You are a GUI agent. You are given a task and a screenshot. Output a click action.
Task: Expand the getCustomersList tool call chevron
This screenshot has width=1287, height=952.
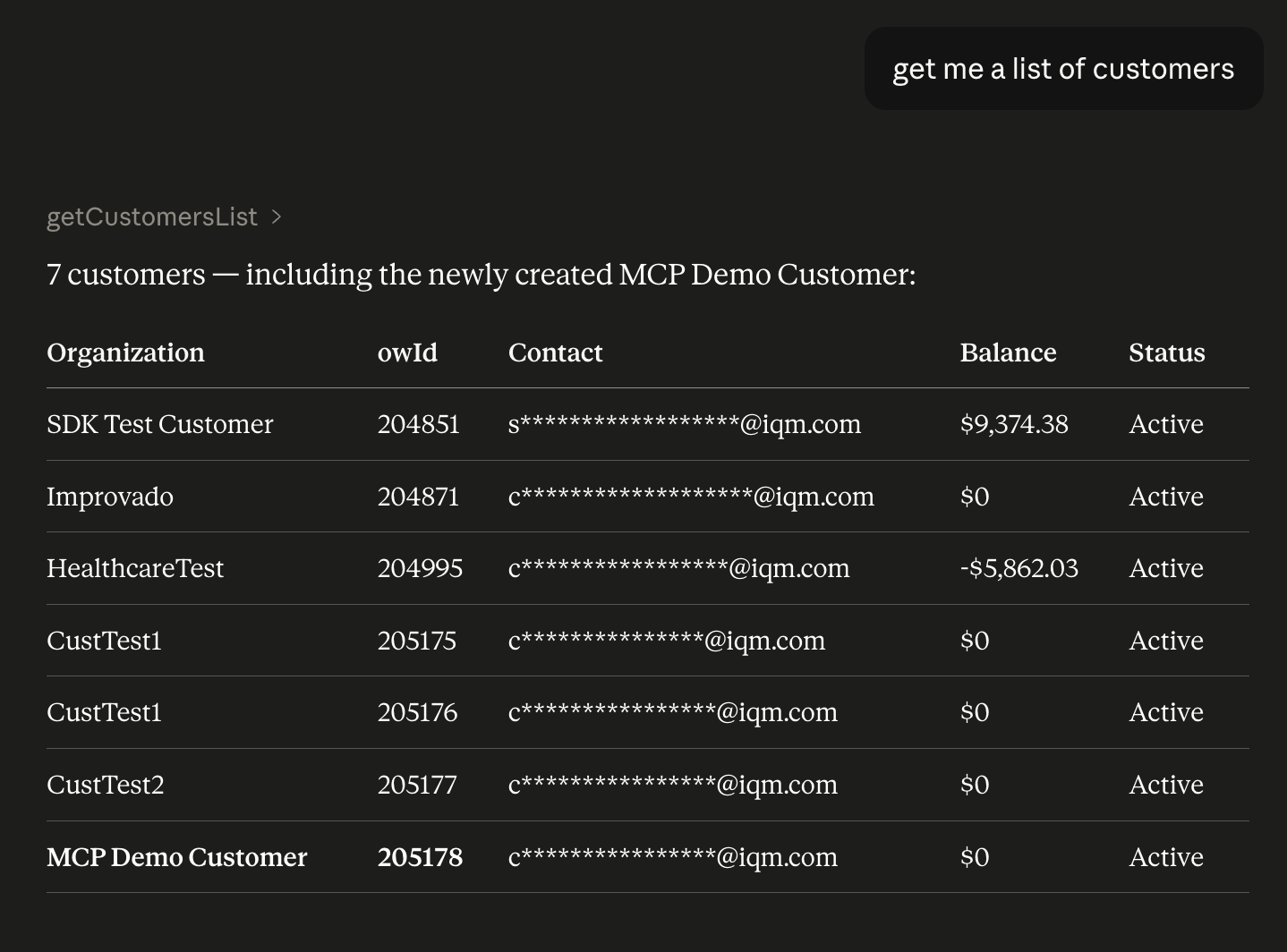[277, 217]
